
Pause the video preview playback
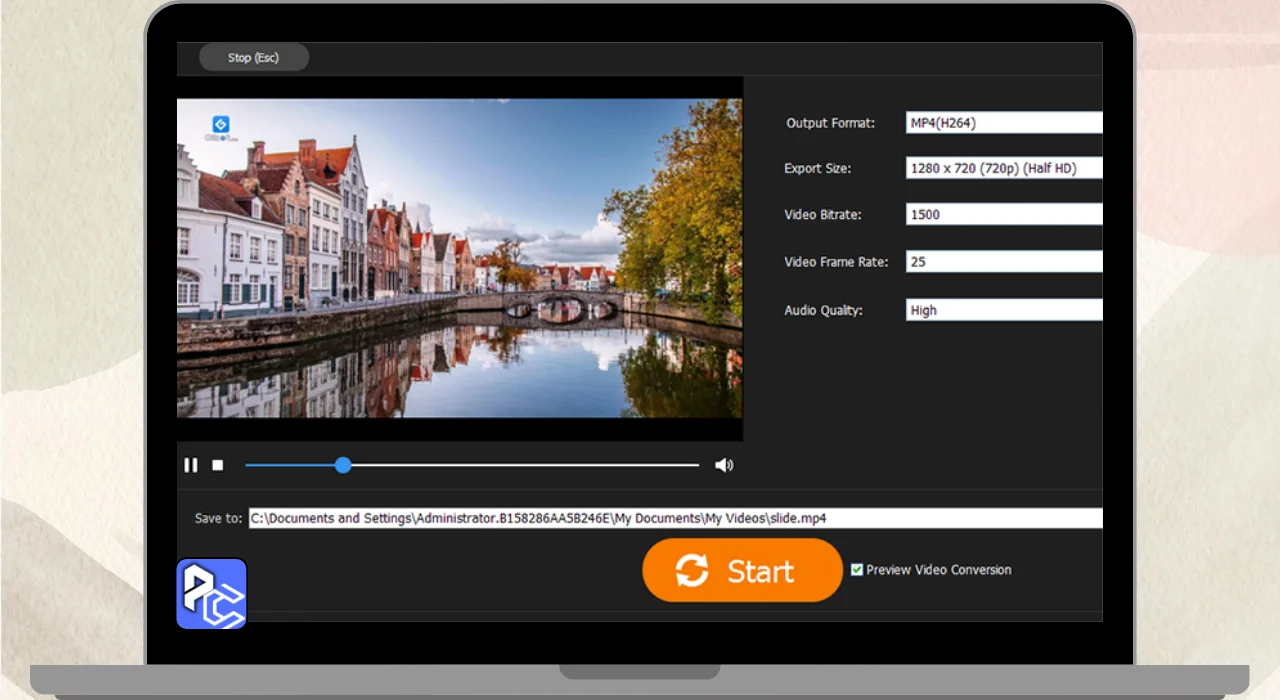(x=190, y=465)
